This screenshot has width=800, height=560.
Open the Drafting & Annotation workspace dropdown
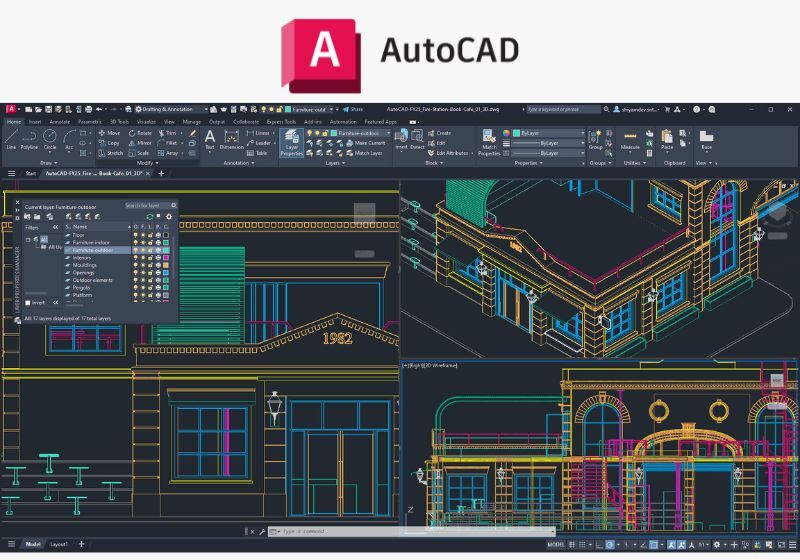point(171,109)
